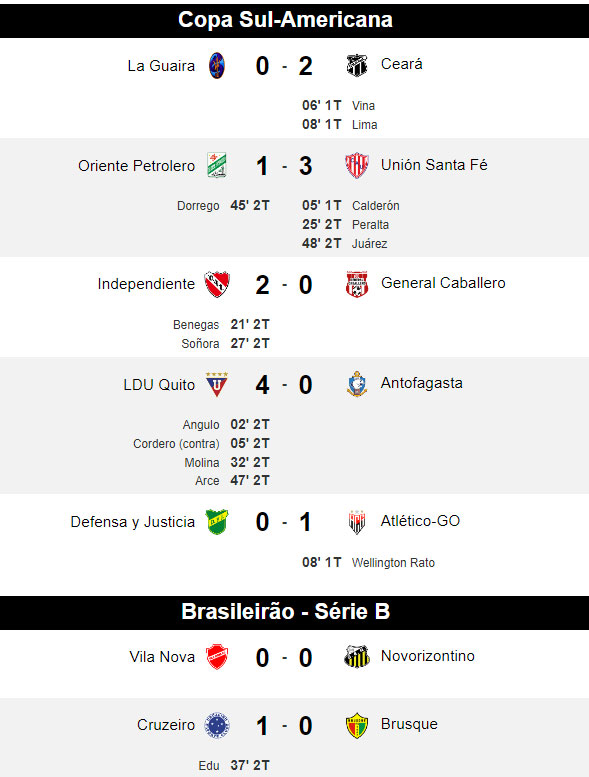The height and width of the screenshot is (777, 589).
Task: Click the Unión Santa Fé team name
Action: click(x=434, y=165)
